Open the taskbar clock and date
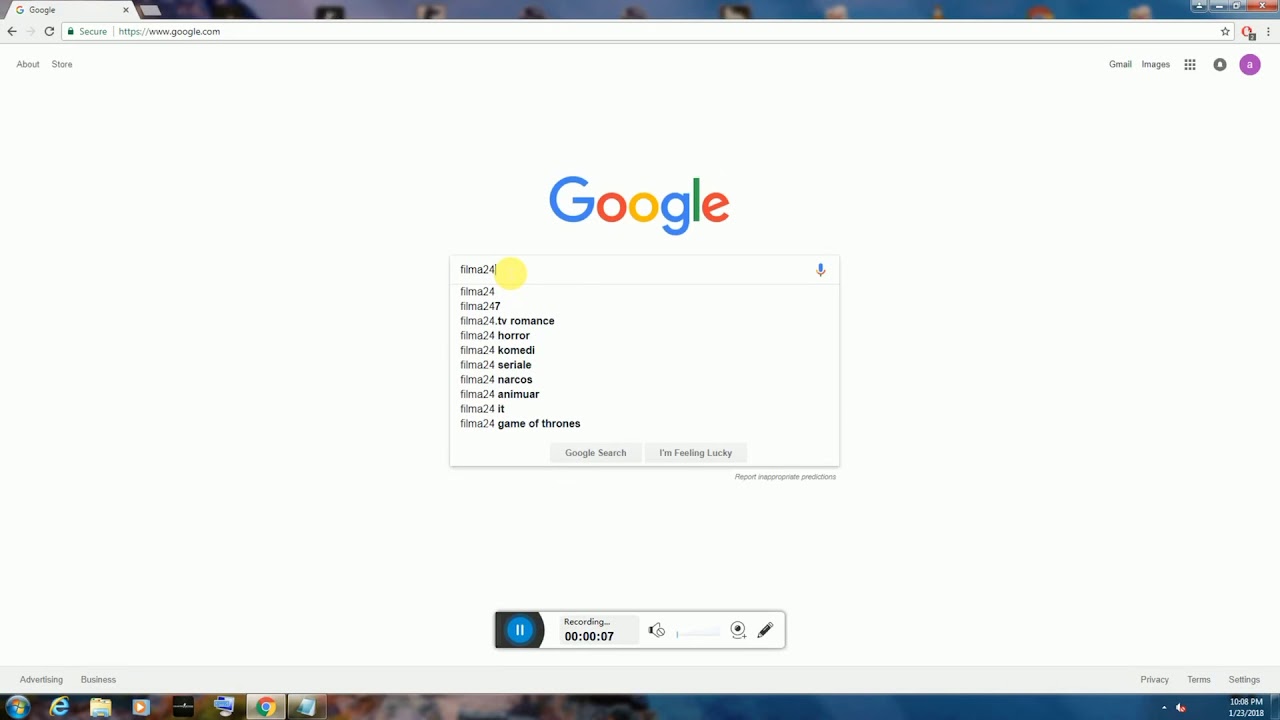The height and width of the screenshot is (720, 1280). tap(1246, 708)
